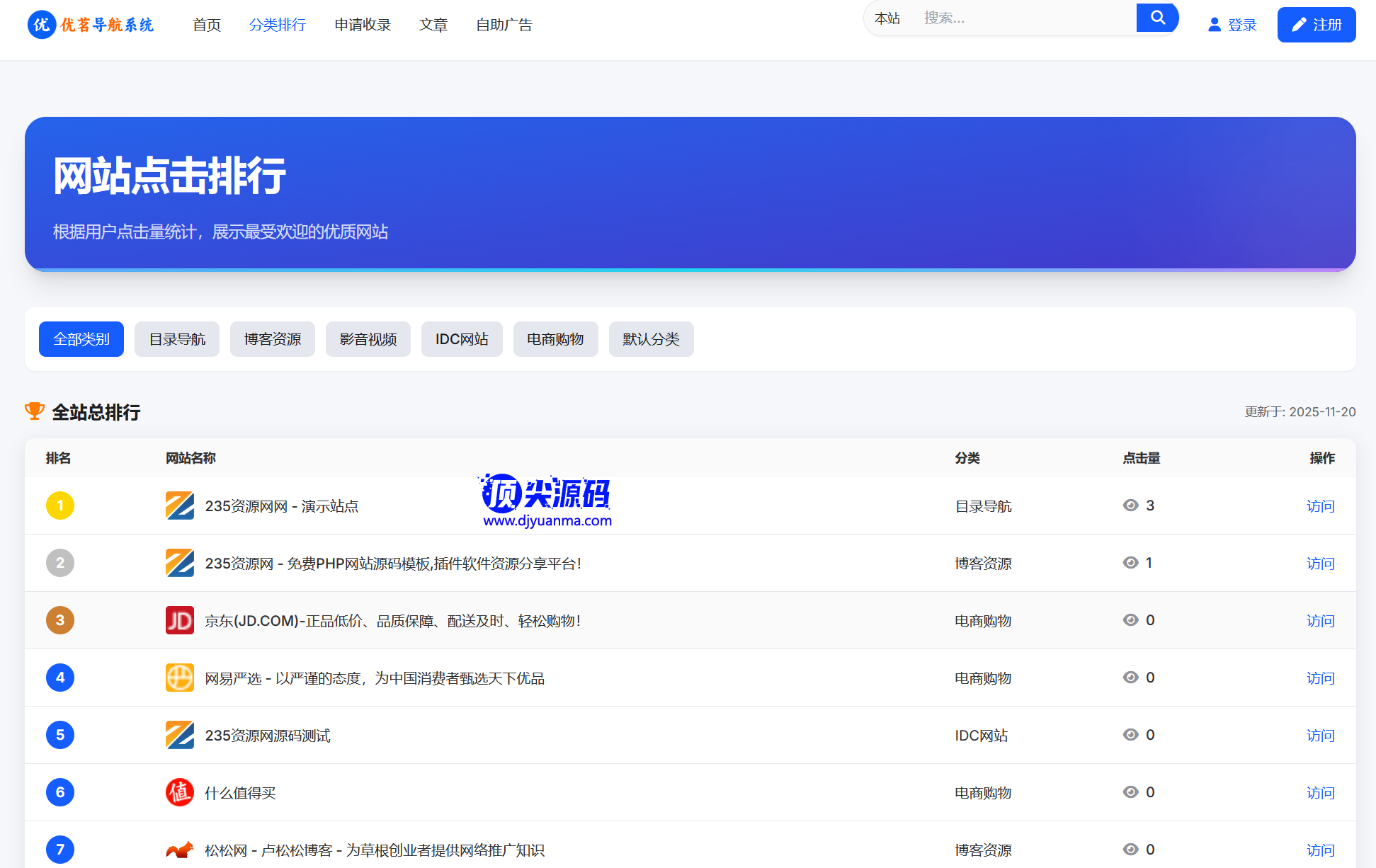
Task: Open the 本站 search scope selector
Action: coord(887,18)
